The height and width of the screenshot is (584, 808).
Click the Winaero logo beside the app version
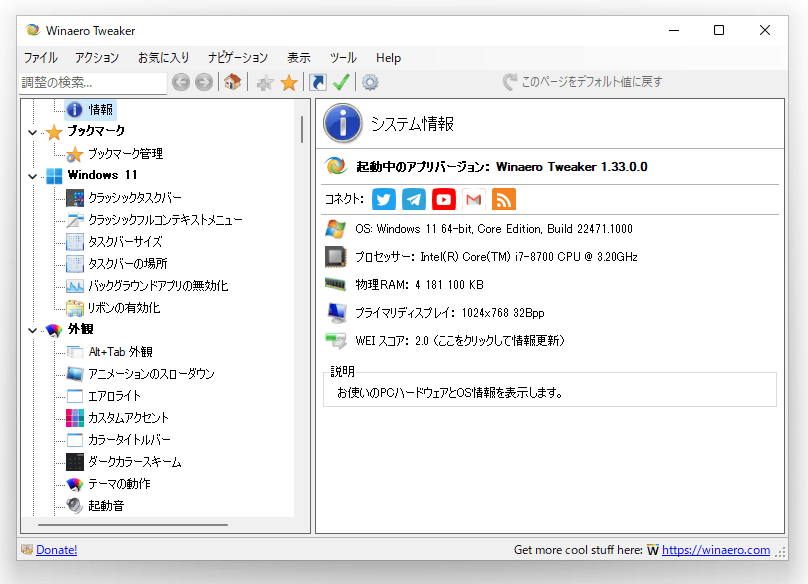point(336,166)
